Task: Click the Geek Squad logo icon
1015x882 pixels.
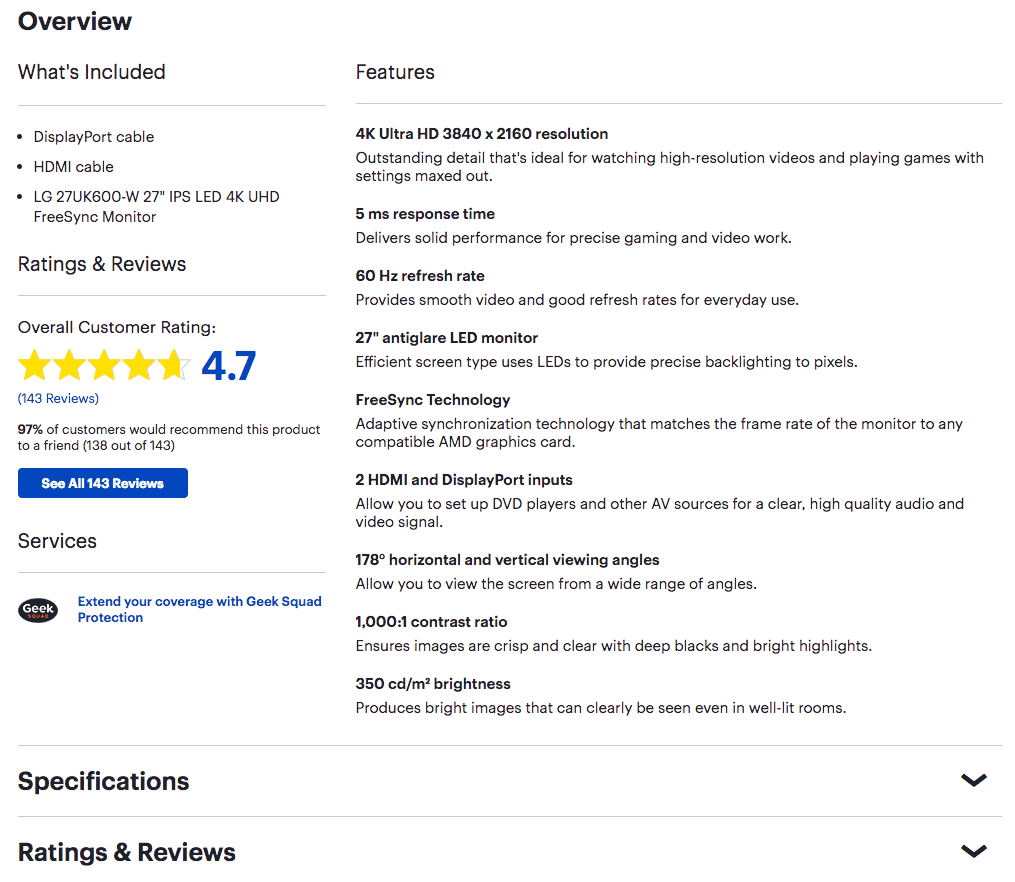Action: click(38, 610)
